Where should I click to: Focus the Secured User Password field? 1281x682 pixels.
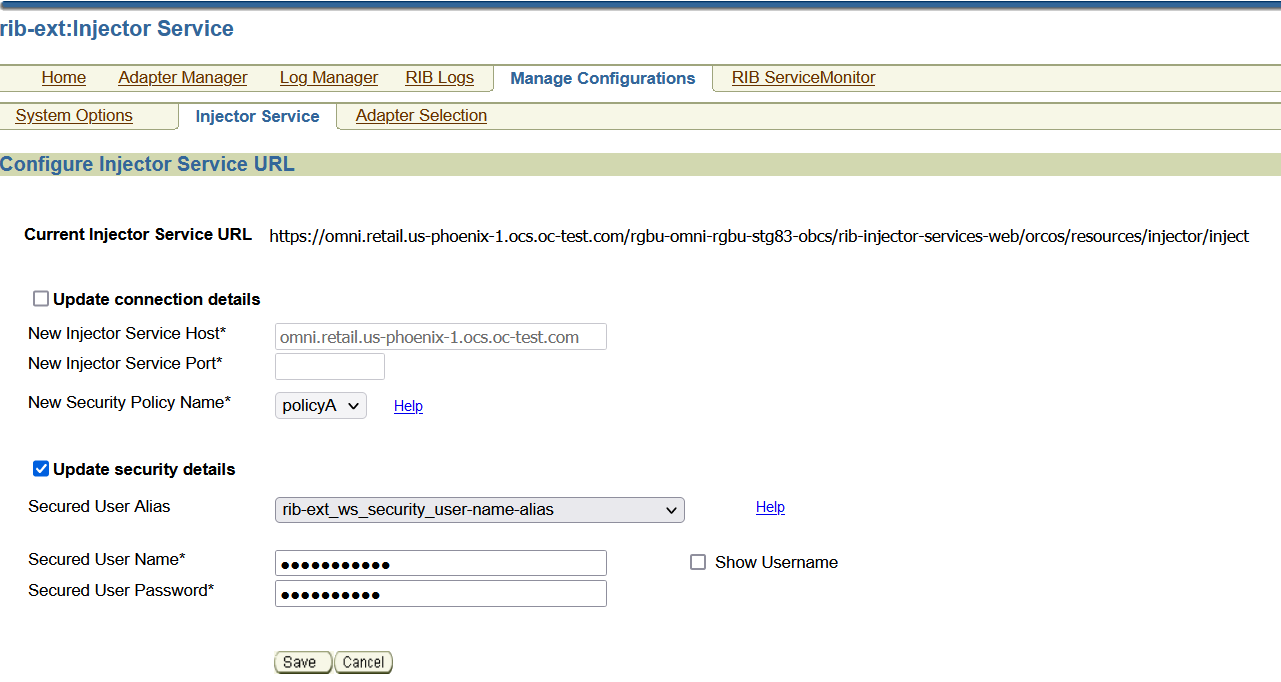[440, 593]
